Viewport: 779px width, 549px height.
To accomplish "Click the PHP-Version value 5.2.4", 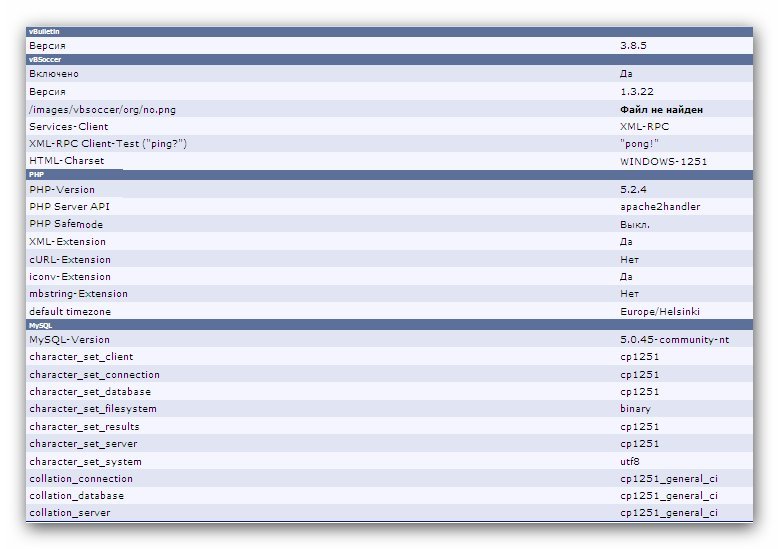I will 632,189.
